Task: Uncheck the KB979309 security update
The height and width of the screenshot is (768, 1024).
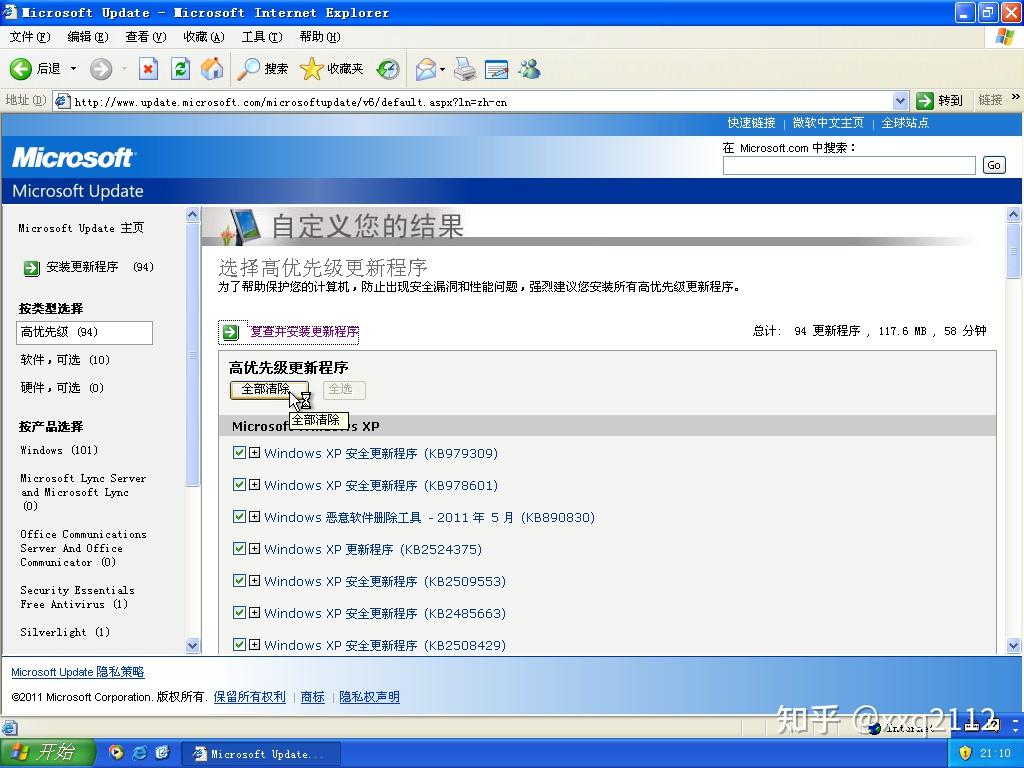Action: [240, 453]
